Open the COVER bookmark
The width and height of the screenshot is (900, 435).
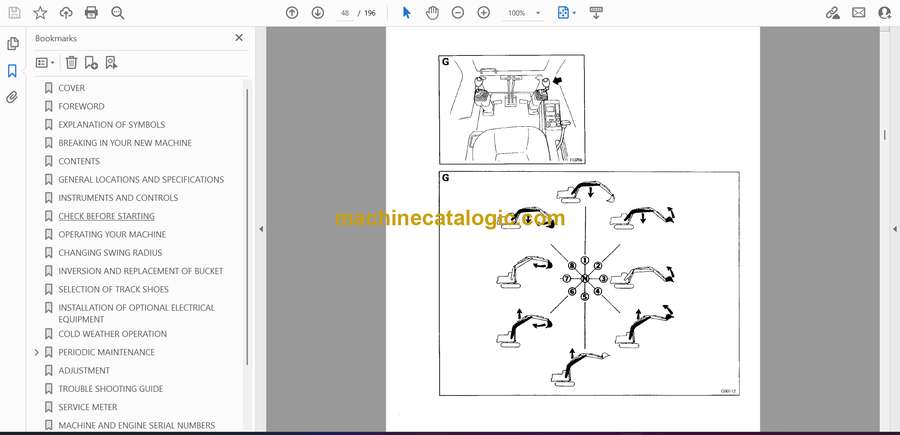coord(71,88)
